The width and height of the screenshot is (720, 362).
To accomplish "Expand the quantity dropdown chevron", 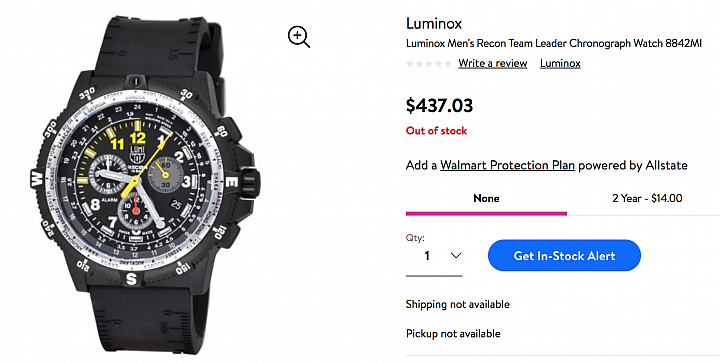I will [456, 255].
